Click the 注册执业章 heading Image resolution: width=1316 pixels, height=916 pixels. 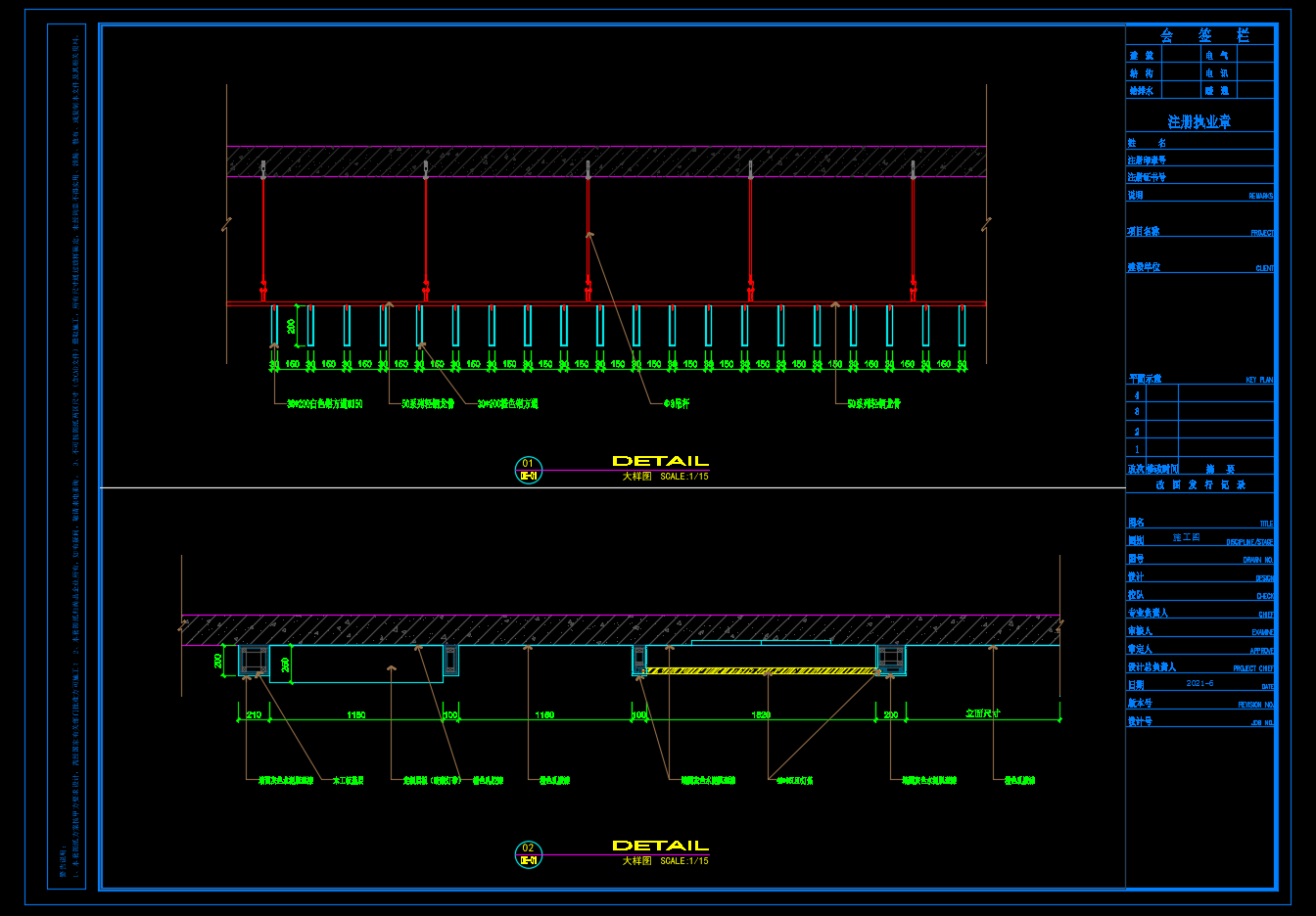point(1199,122)
